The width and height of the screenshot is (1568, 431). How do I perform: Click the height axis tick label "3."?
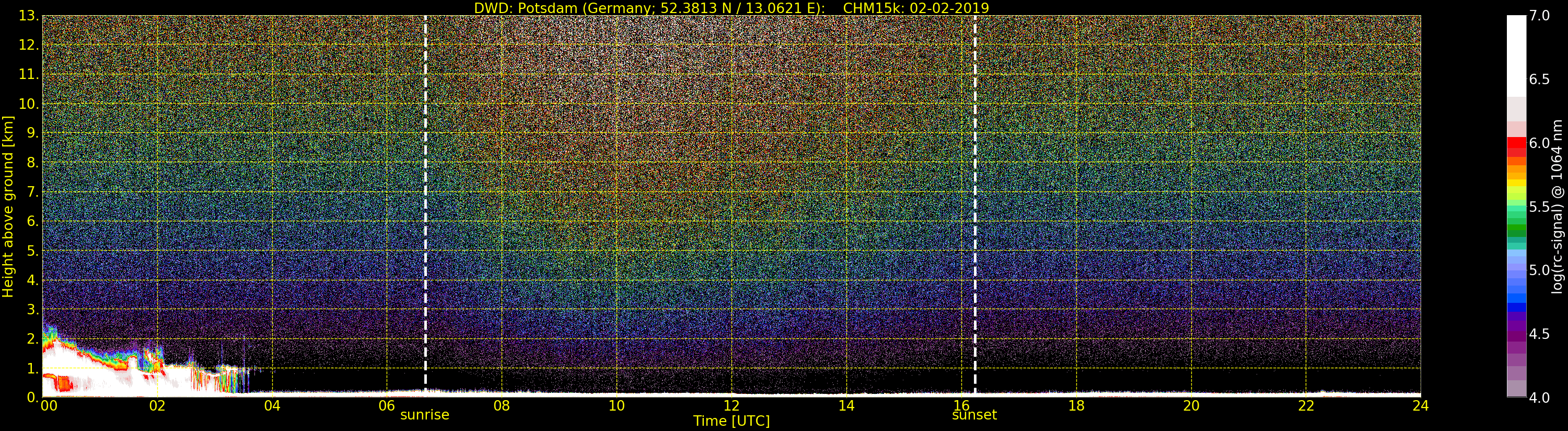pyautogui.click(x=33, y=309)
